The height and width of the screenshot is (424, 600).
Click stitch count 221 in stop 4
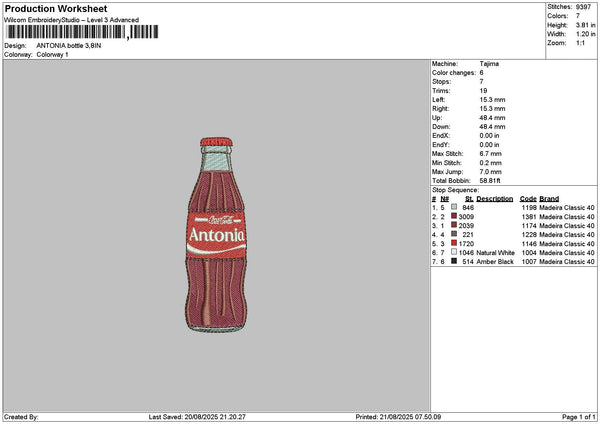pyautogui.click(x=468, y=235)
